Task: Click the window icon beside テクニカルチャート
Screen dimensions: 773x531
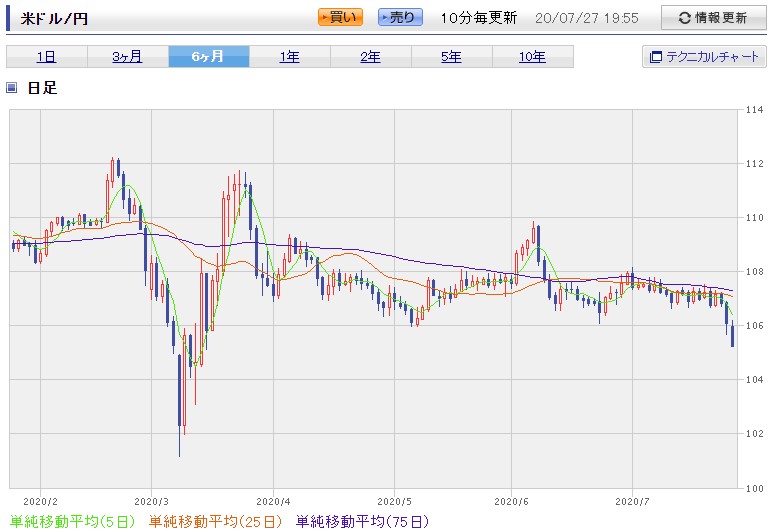Action: tap(656, 57)
